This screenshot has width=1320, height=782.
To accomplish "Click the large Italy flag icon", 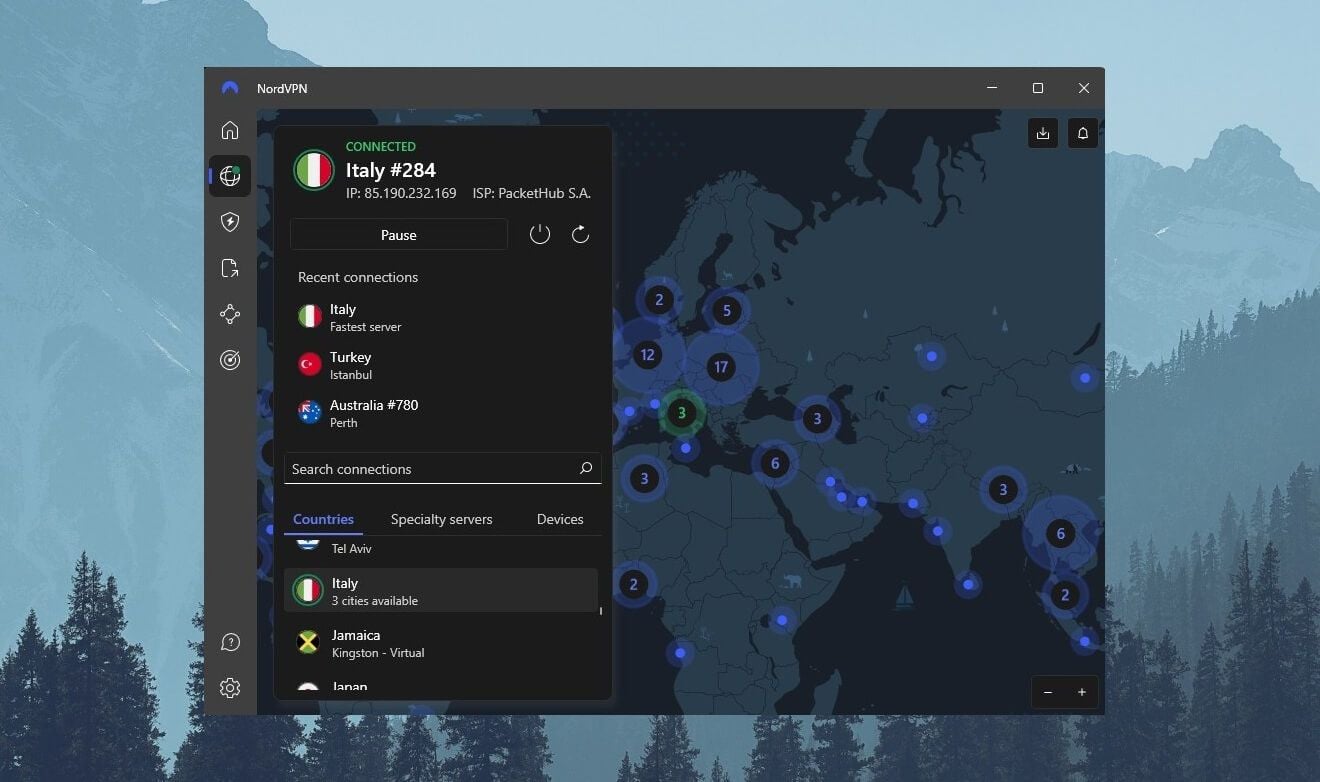I will [314, 170].
